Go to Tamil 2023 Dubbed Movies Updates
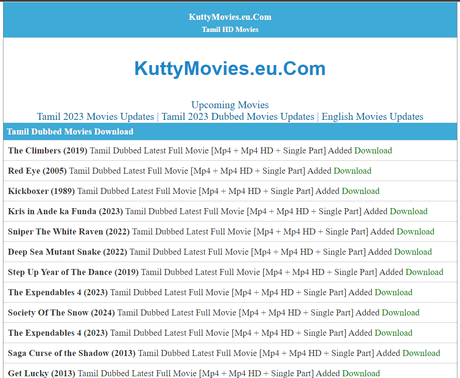The image size is (460, 378). click(238, 116)
